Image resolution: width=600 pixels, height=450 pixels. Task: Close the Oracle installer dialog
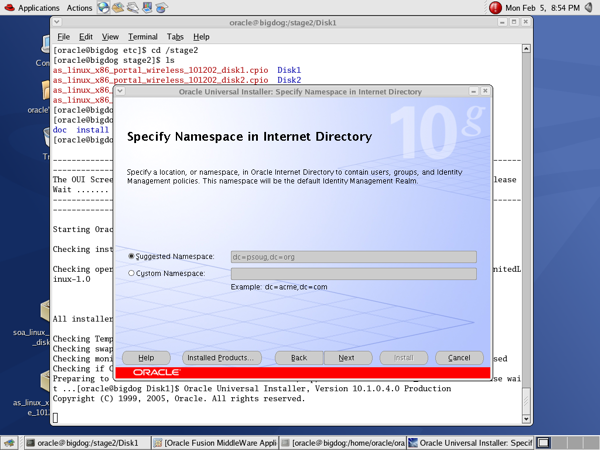(x=485, y=91)
